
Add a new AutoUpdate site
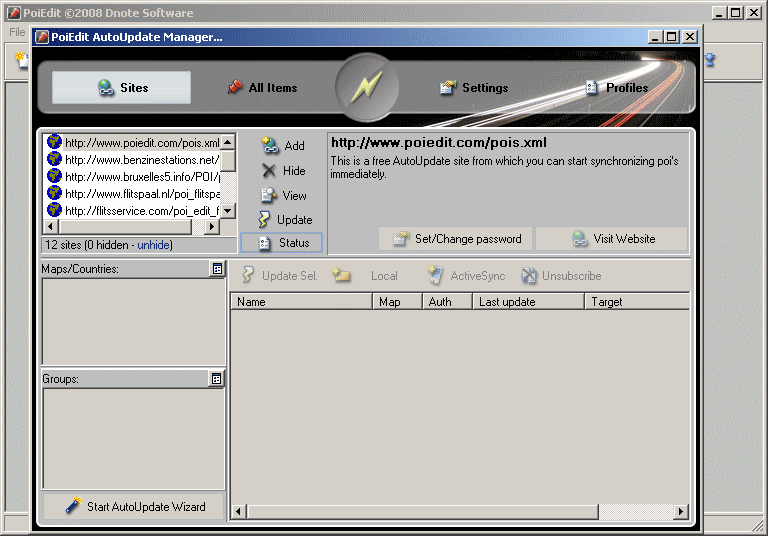coord(283,146)
